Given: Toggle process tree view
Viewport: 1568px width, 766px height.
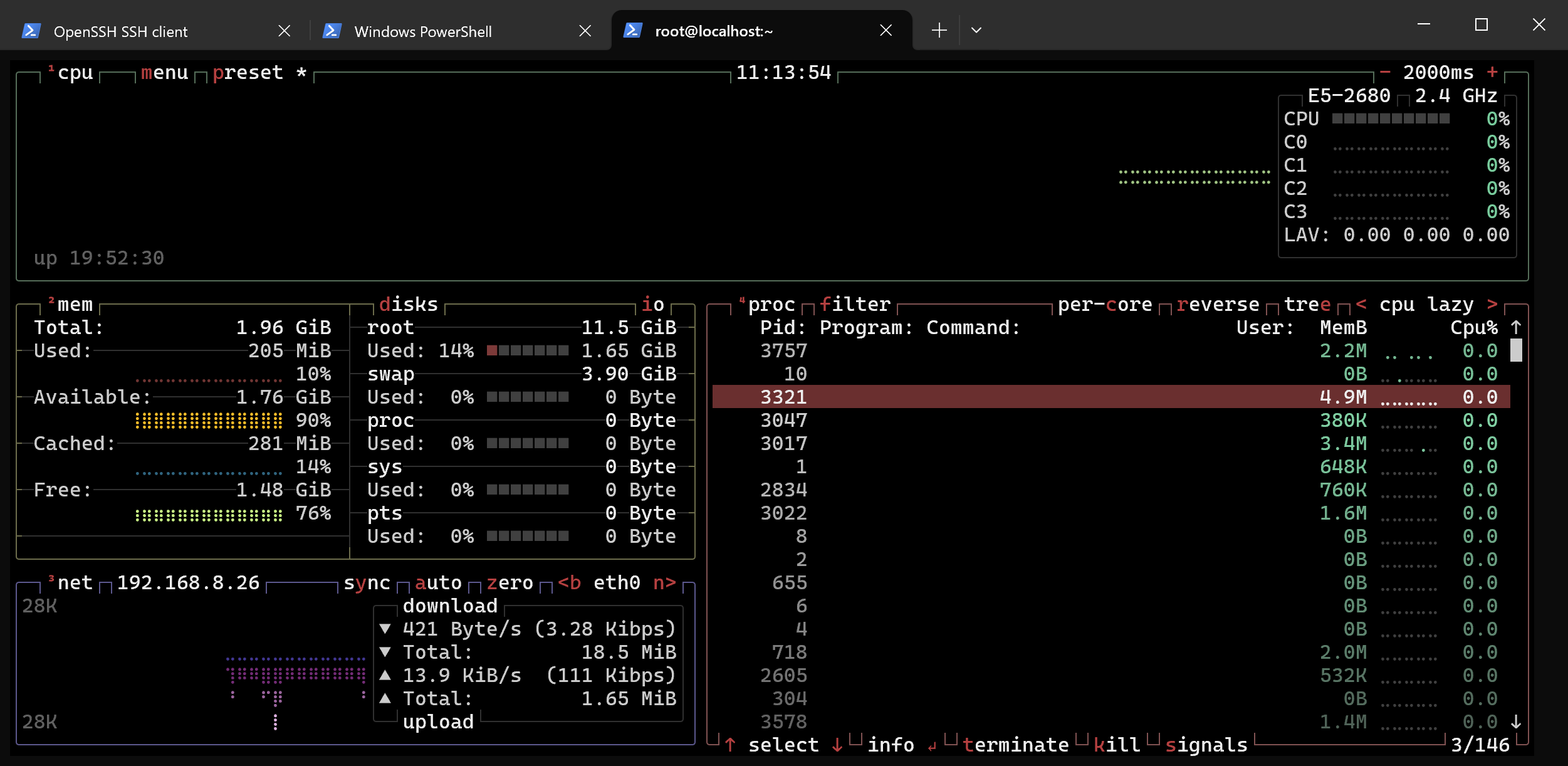Looking at the screenshot, I should (1307, 305).
